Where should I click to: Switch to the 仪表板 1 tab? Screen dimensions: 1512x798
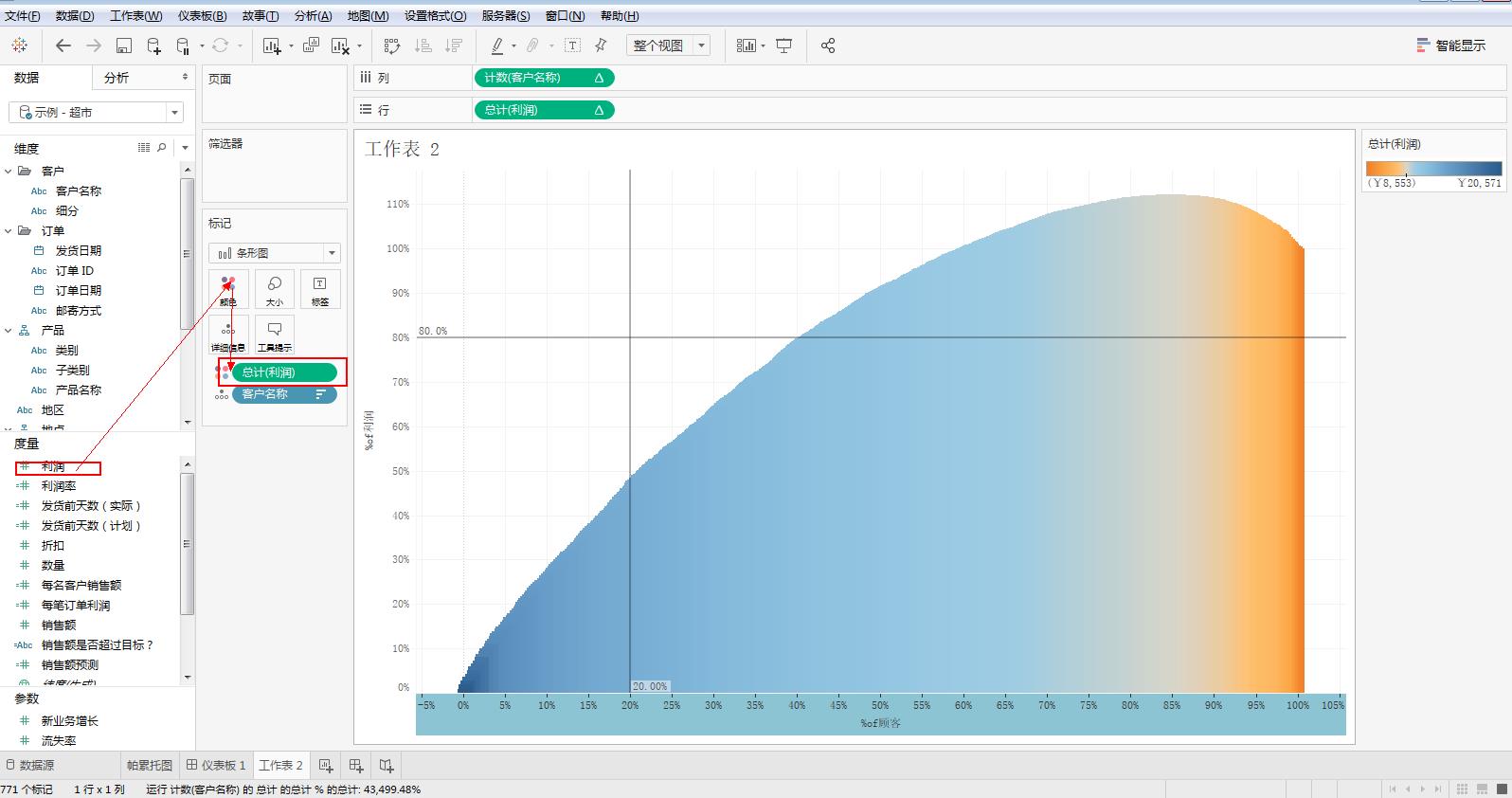[217, 765]
